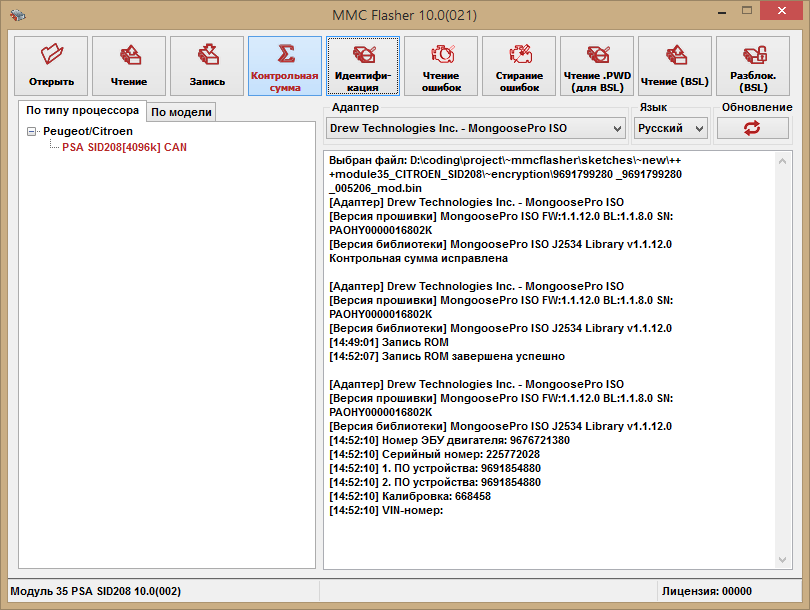The height and width of the screenshot is (610, 810).
Task: Open the Язык language dropdown
Action: pyautogui.click(x=670, y=128)
